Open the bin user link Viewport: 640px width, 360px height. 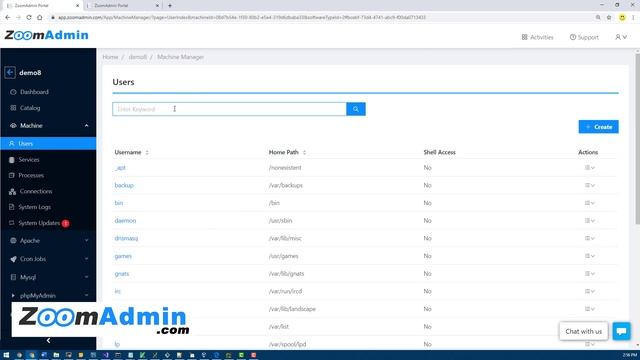(x=119, y=203)
